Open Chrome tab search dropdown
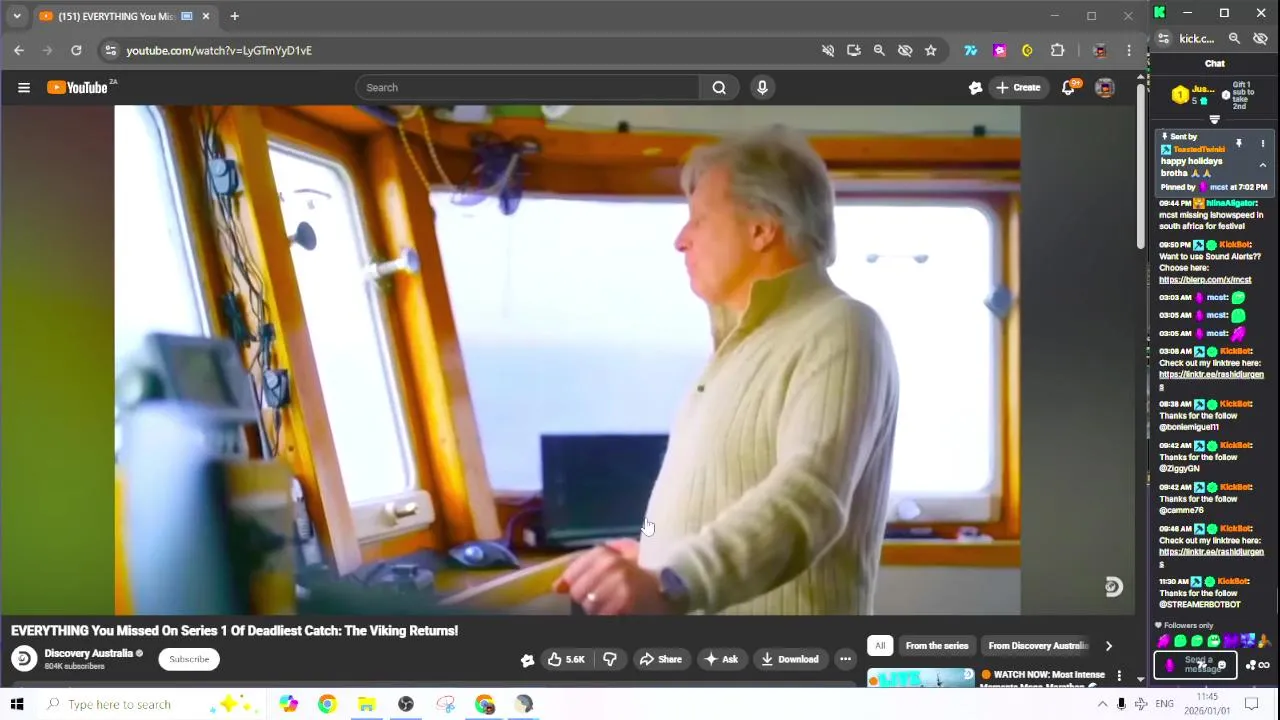Screen dimensions: 1280x720 [x=17, y=16]
